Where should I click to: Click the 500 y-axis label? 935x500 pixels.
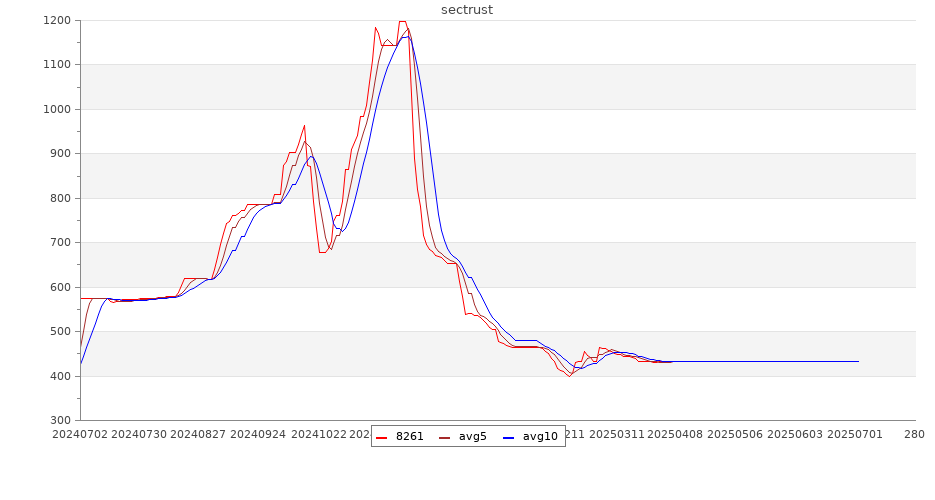(x=59, y=331)
